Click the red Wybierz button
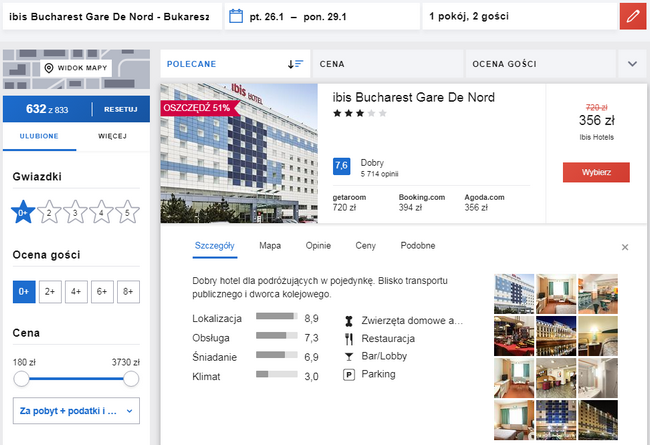 [596, 172]
